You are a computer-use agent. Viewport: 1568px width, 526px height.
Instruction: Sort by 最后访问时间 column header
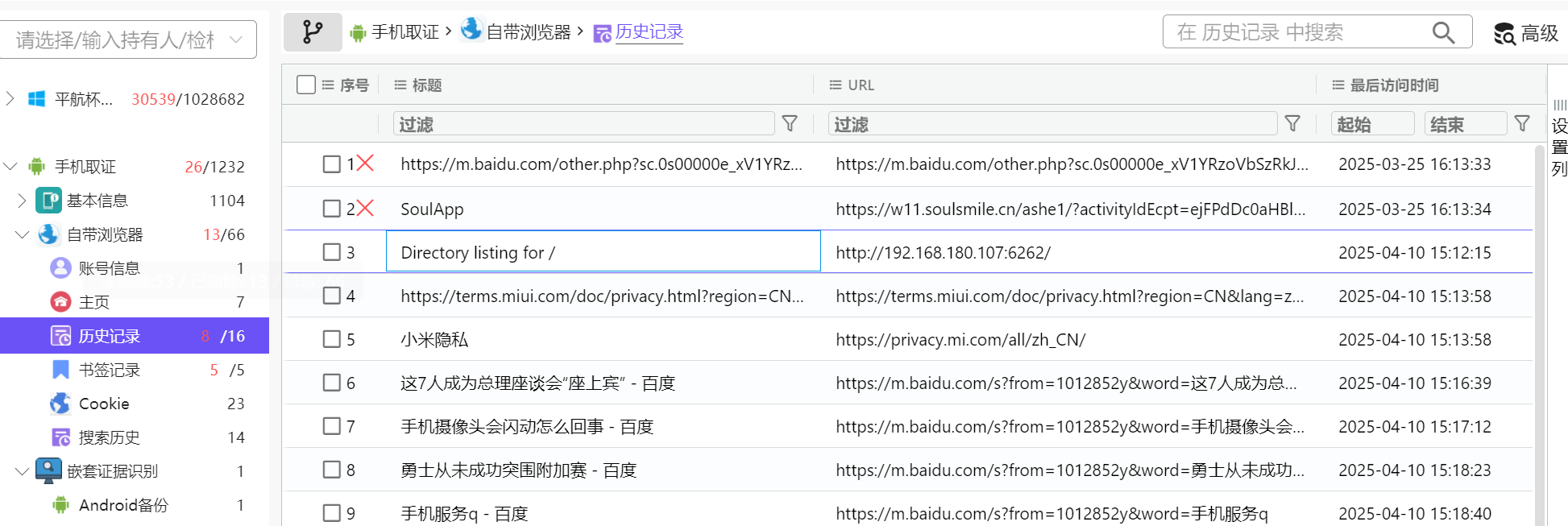1394,85
